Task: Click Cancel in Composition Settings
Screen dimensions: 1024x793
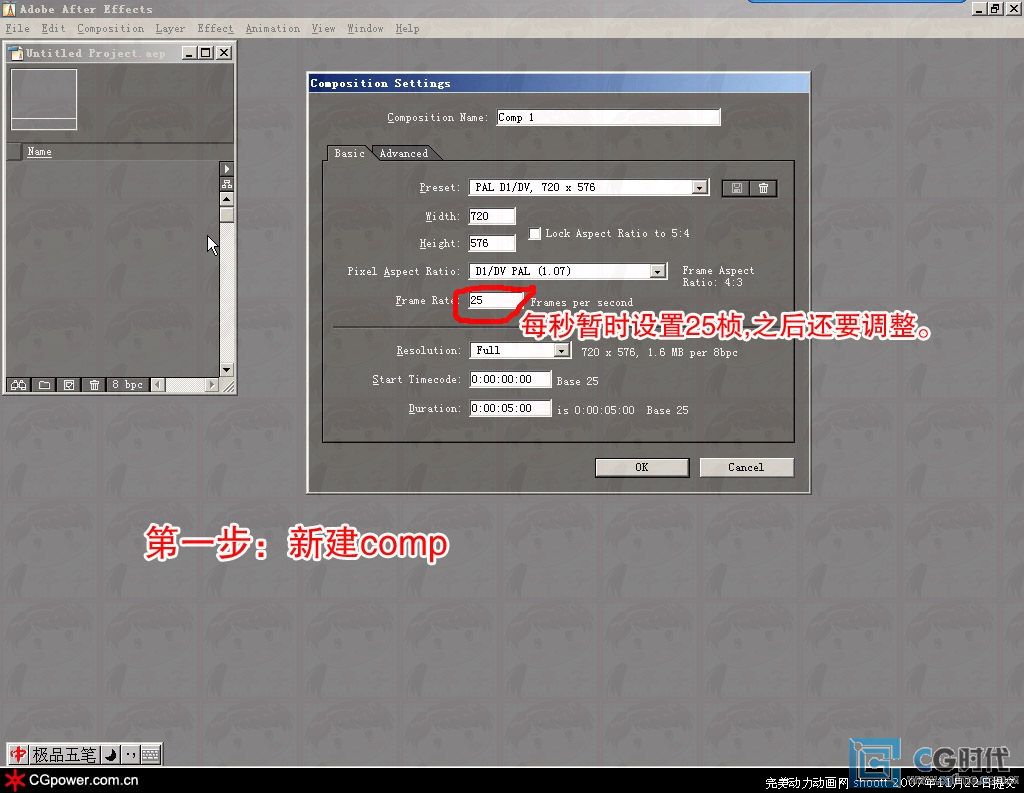Action: pyautogui.click(x=746, y=467)
